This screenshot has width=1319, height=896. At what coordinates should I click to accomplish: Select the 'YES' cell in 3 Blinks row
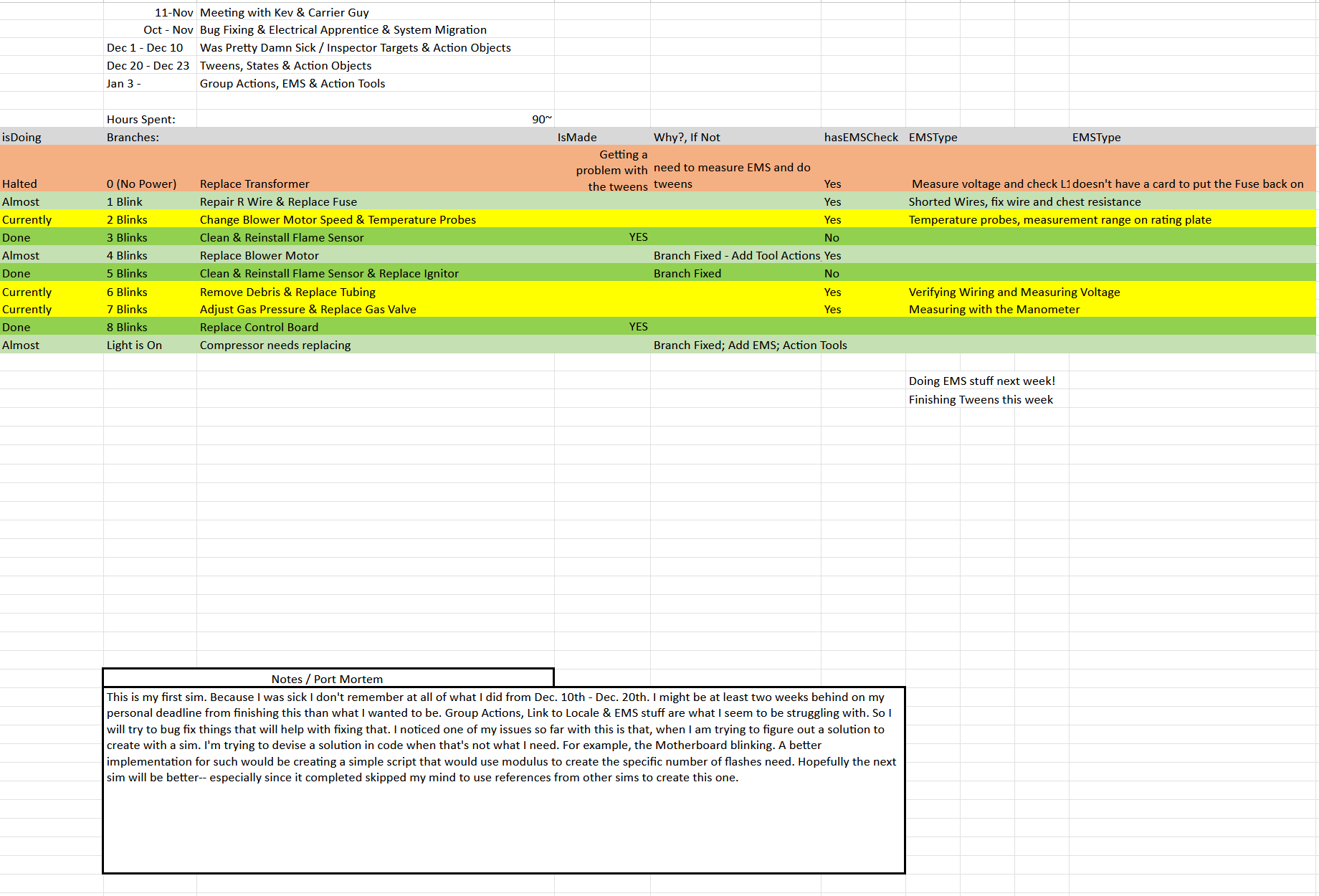point(602,237)
